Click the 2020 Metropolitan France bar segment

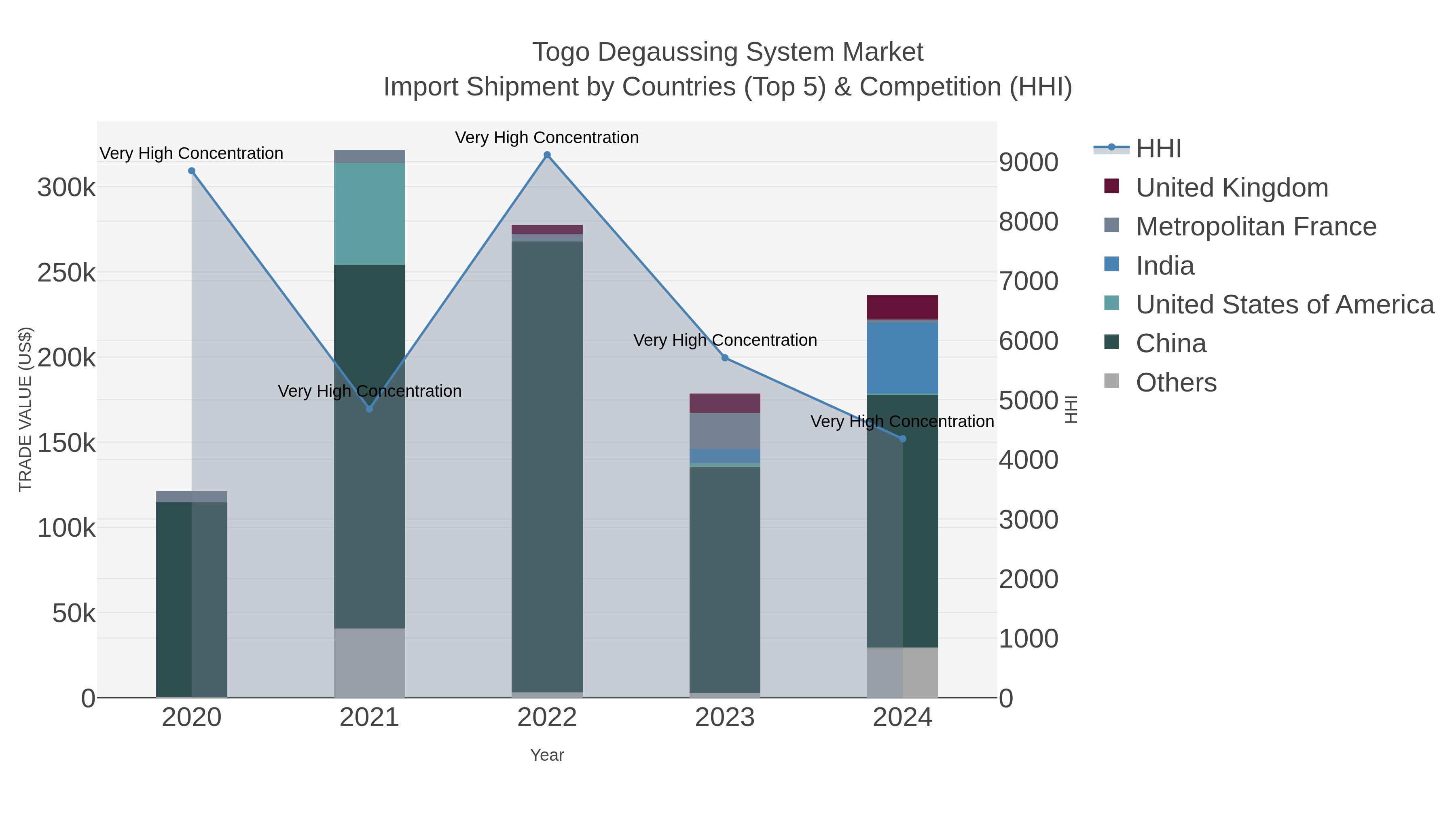[x=192, y=497]
